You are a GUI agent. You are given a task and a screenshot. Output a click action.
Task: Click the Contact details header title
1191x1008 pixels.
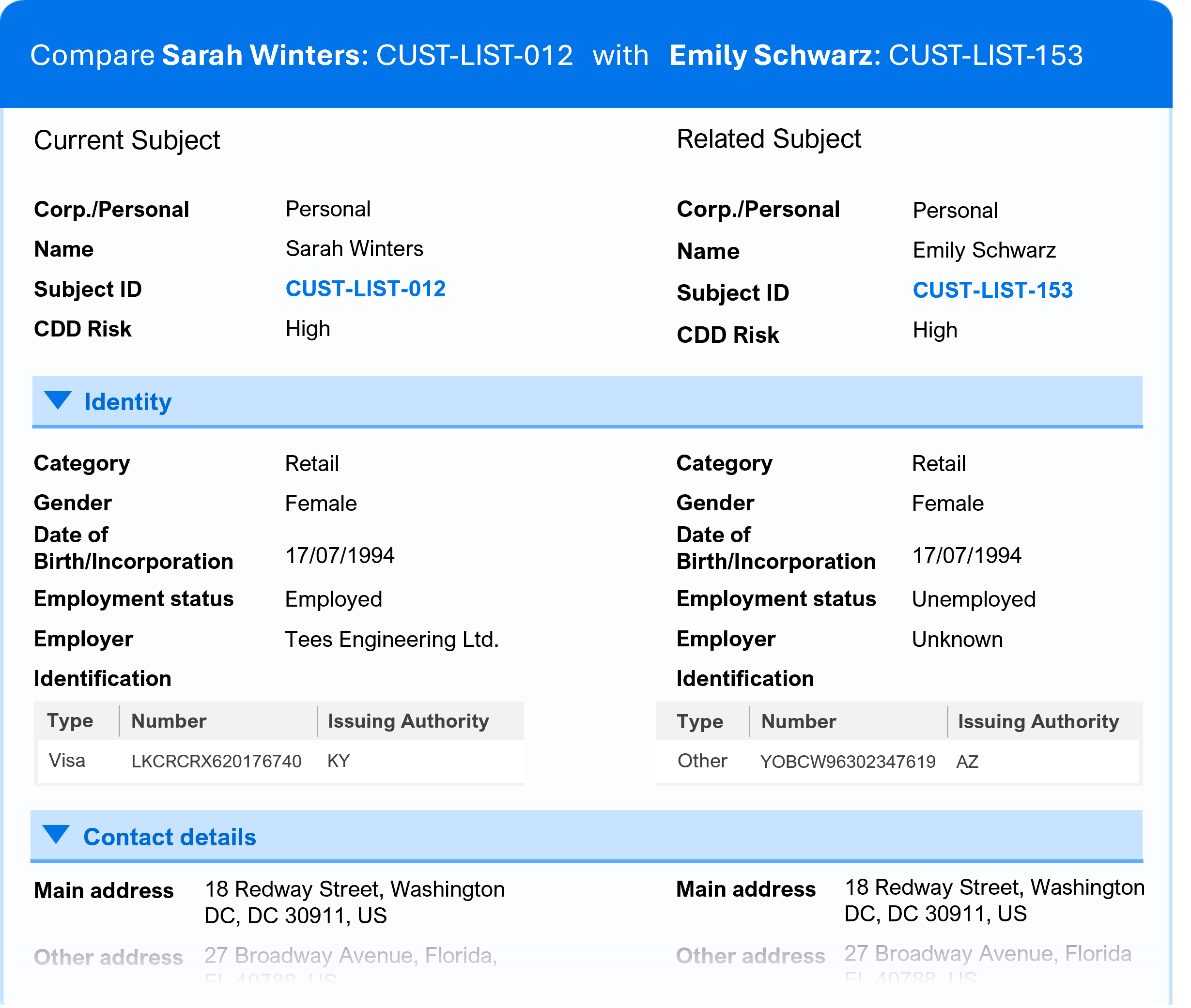(x=170, y=837)
